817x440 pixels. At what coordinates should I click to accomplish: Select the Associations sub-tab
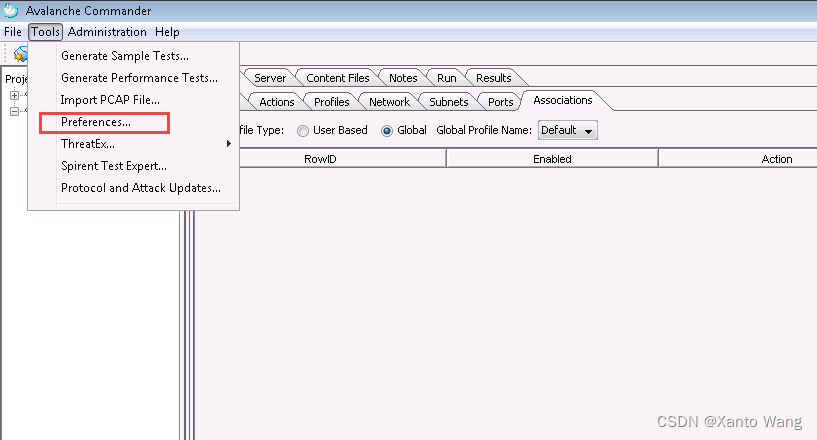click(x=563, y=100)
